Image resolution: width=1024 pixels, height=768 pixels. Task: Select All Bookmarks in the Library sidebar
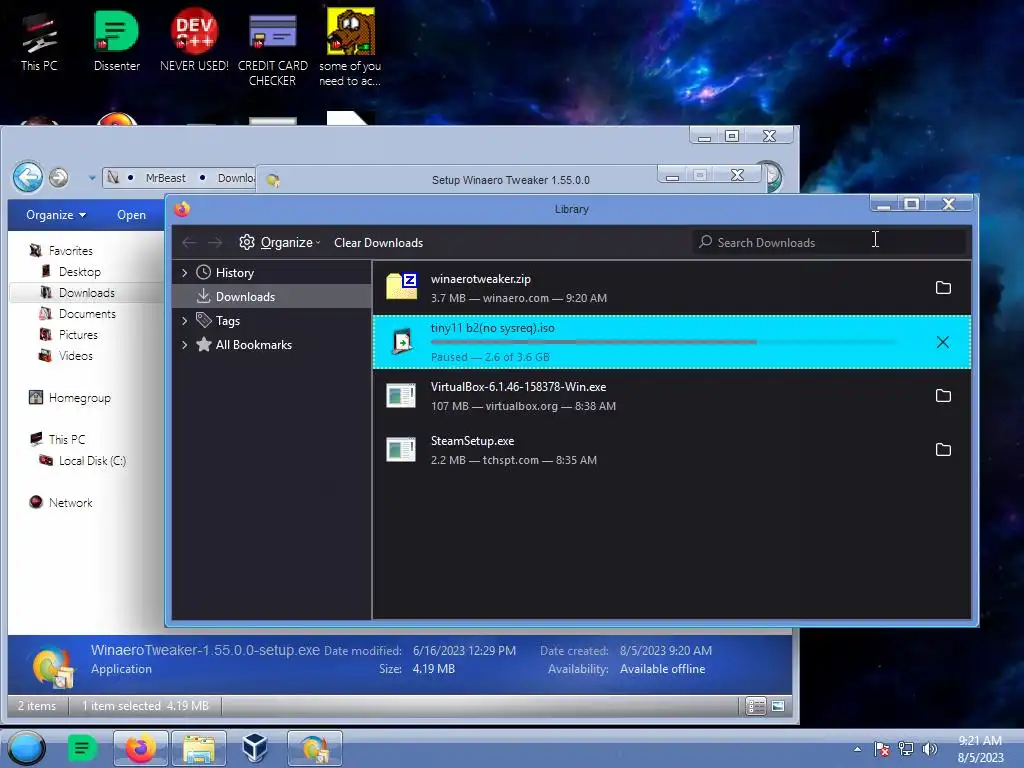point(253,345)
